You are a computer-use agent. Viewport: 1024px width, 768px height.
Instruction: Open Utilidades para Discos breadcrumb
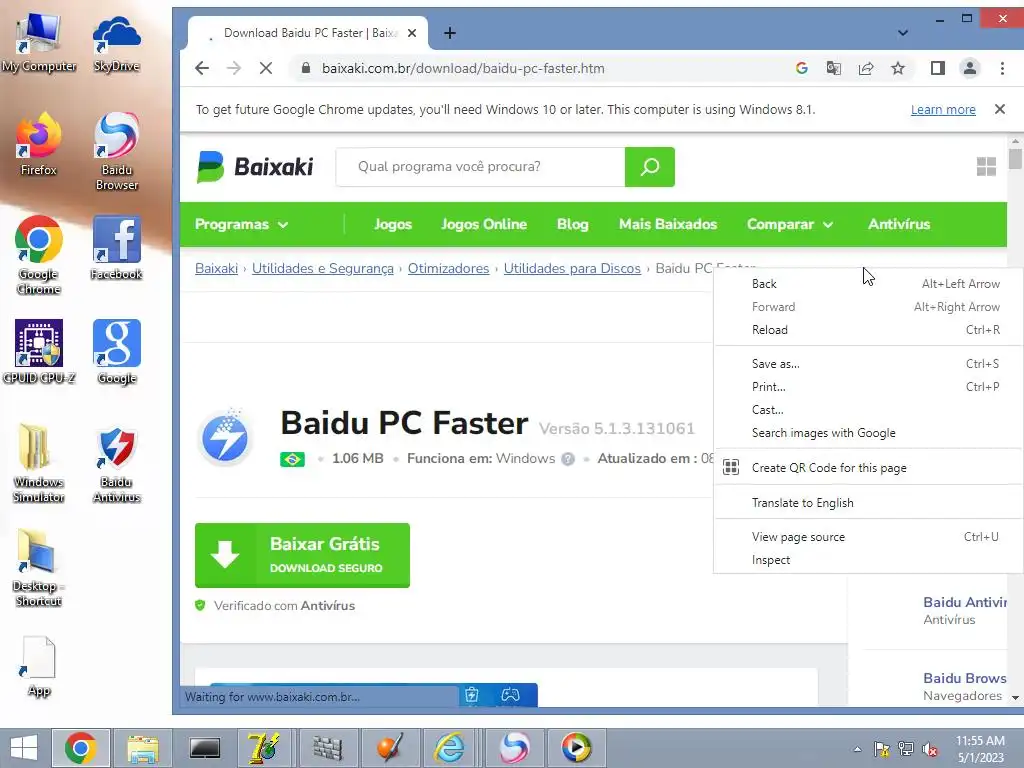(572, 268)
